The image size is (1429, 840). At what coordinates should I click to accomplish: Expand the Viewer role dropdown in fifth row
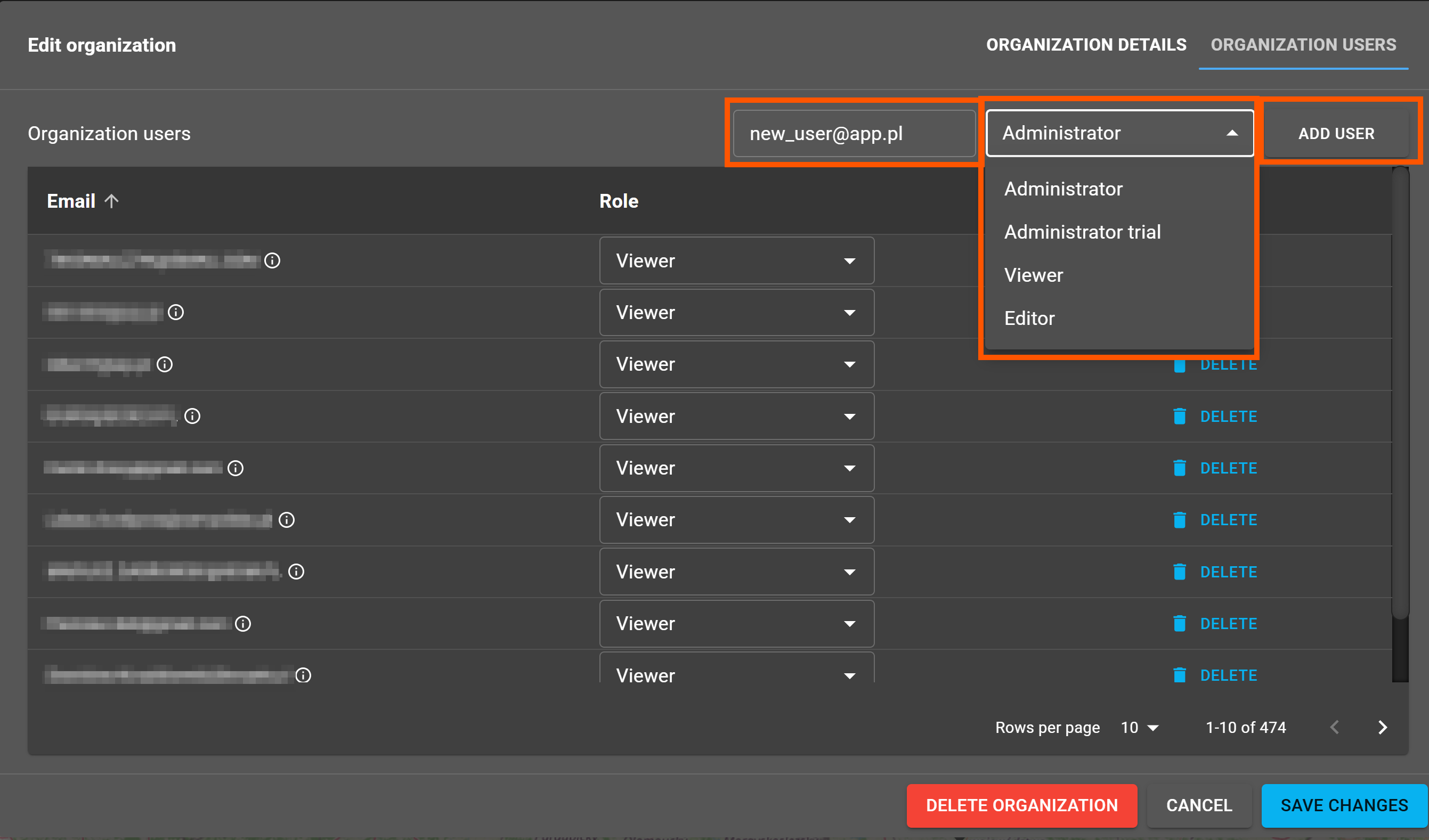pyautogui.click(x=737, y=468)
